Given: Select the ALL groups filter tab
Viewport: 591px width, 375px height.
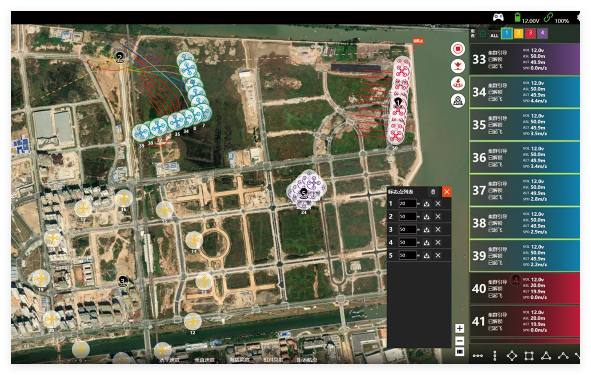Looking at the screenshot, I should click(x=494, y=35).
